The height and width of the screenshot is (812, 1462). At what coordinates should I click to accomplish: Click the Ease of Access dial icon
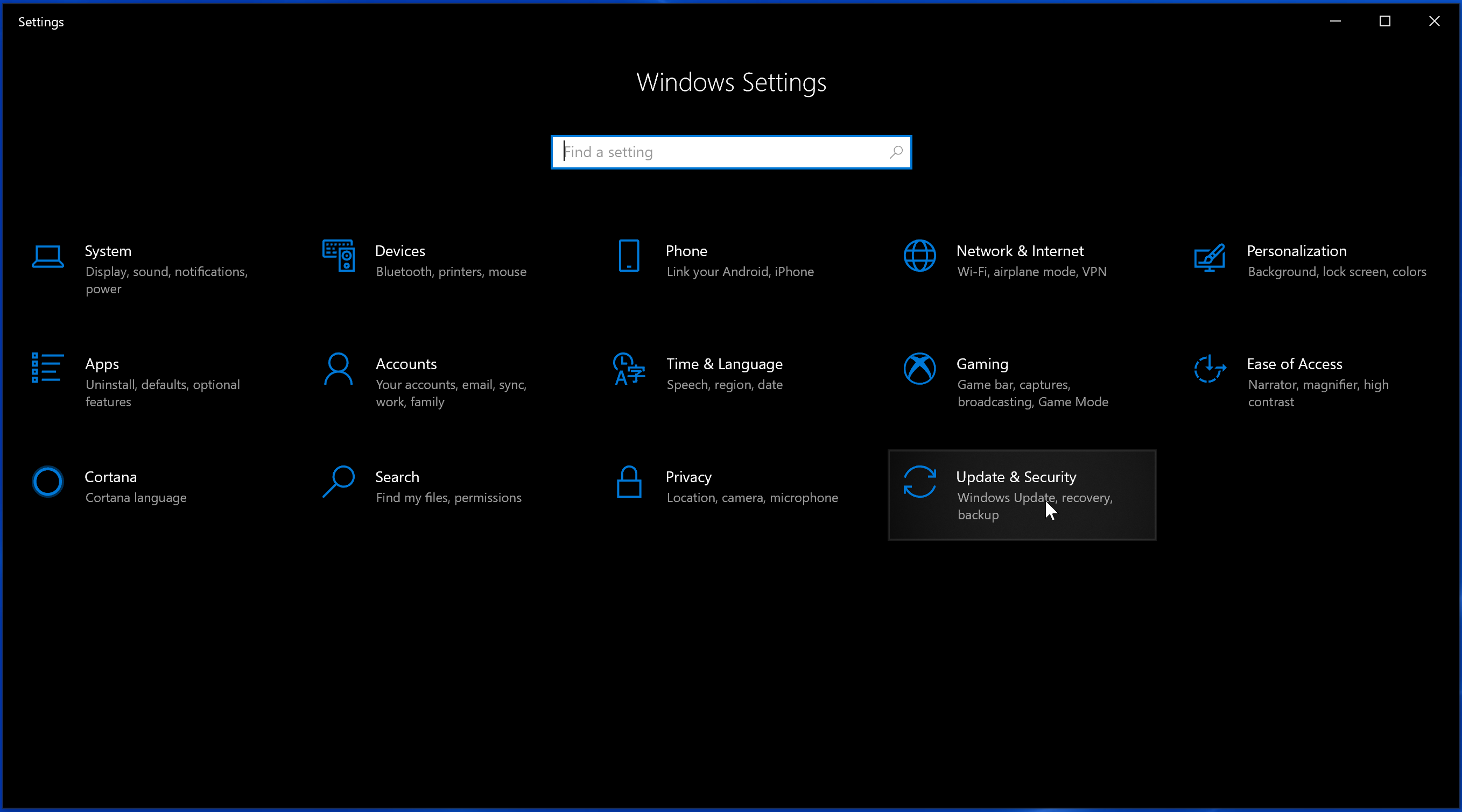(1210, 369)
